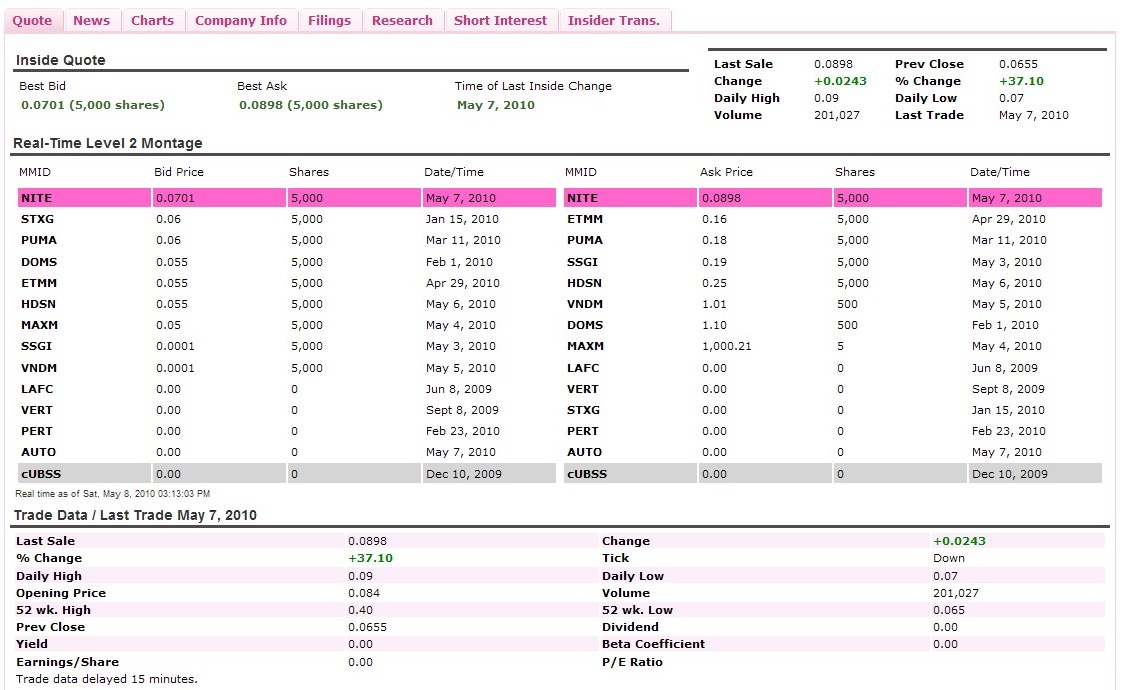
Task: Click the Volume value in the top summary
Action: pyautogui.click(x=836, y=115)
